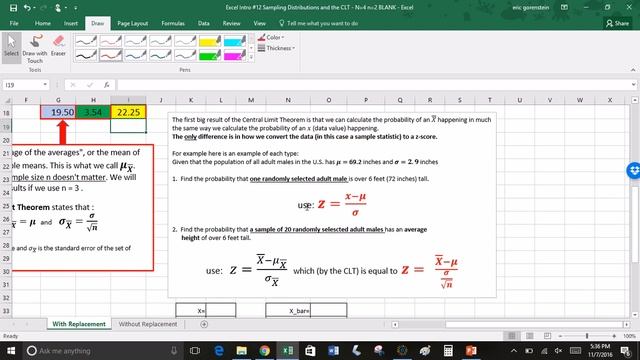The image size is (640, 360).
Task: Open the Formulas tab
Action: point(173,23)
